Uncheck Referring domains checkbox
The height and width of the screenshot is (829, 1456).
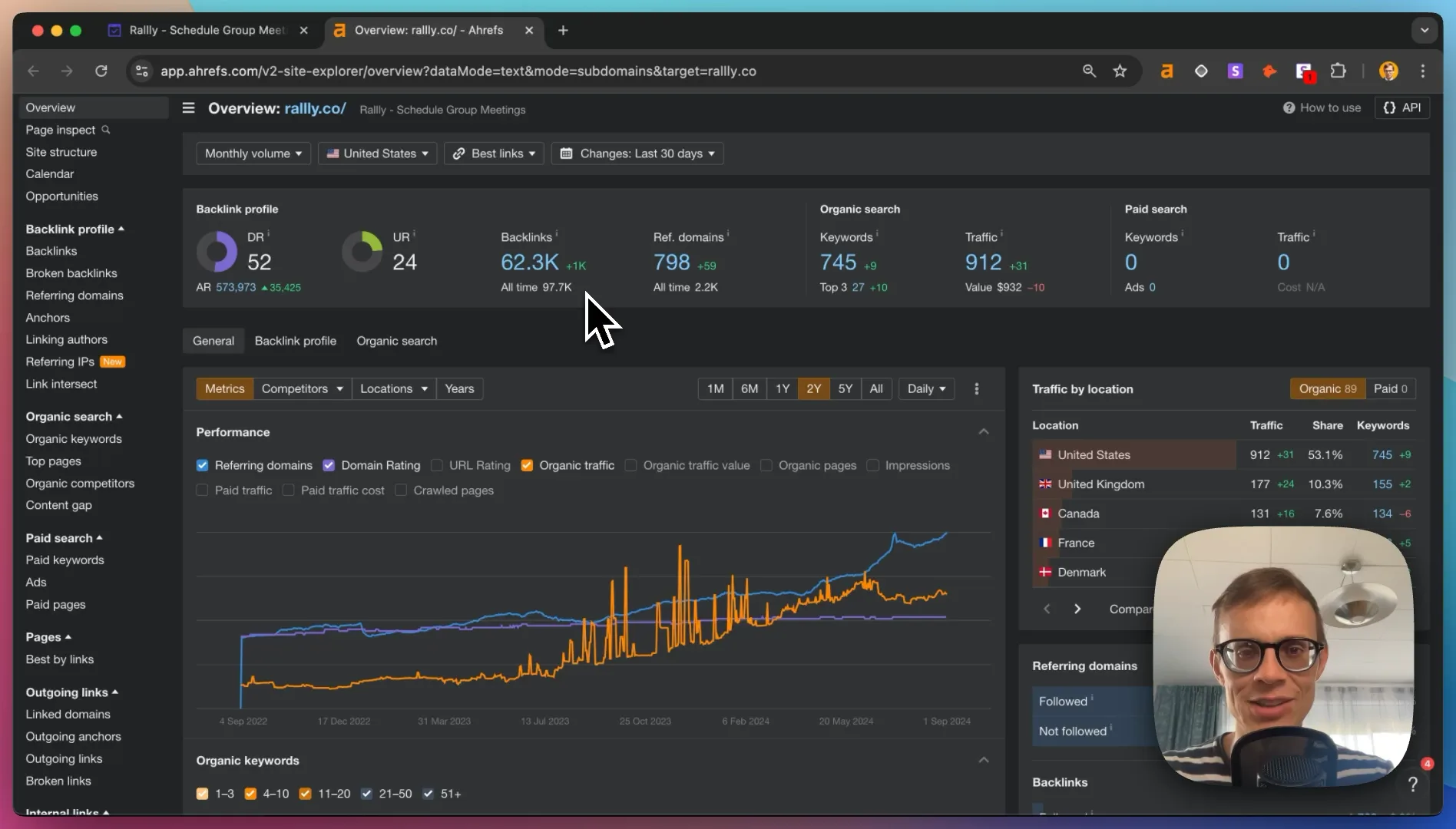click(x=202, y=465)
